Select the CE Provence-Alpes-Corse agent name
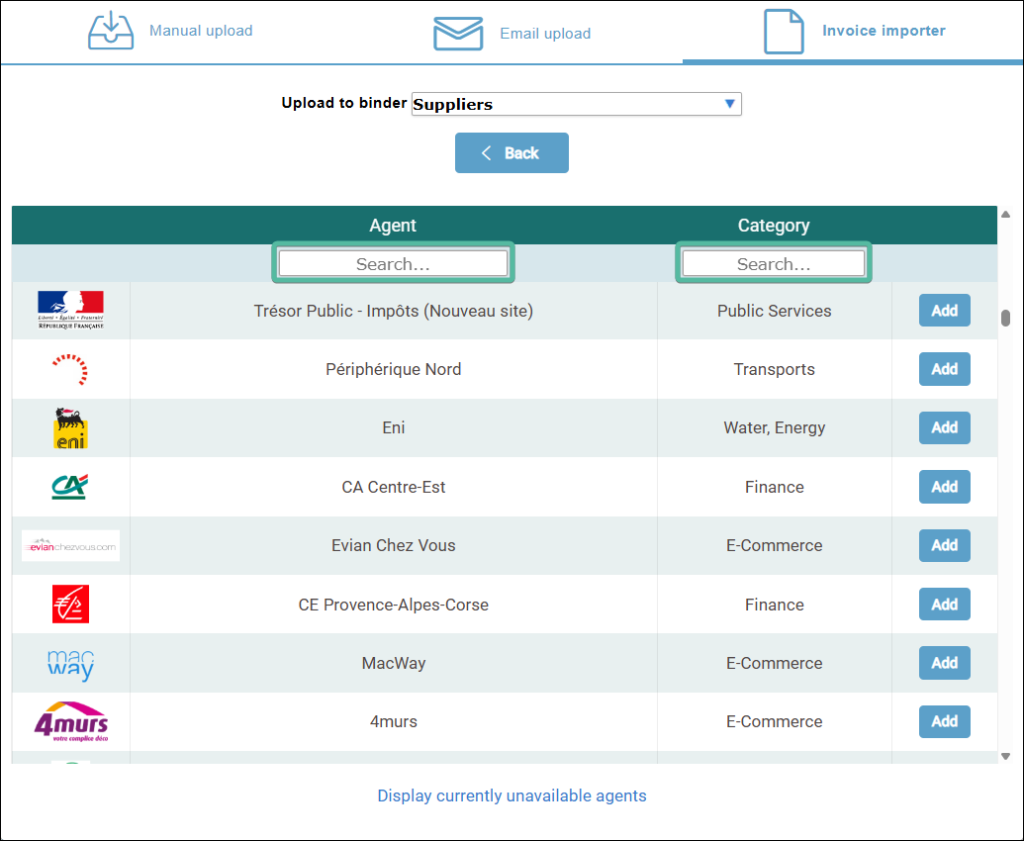 (393, 605)
